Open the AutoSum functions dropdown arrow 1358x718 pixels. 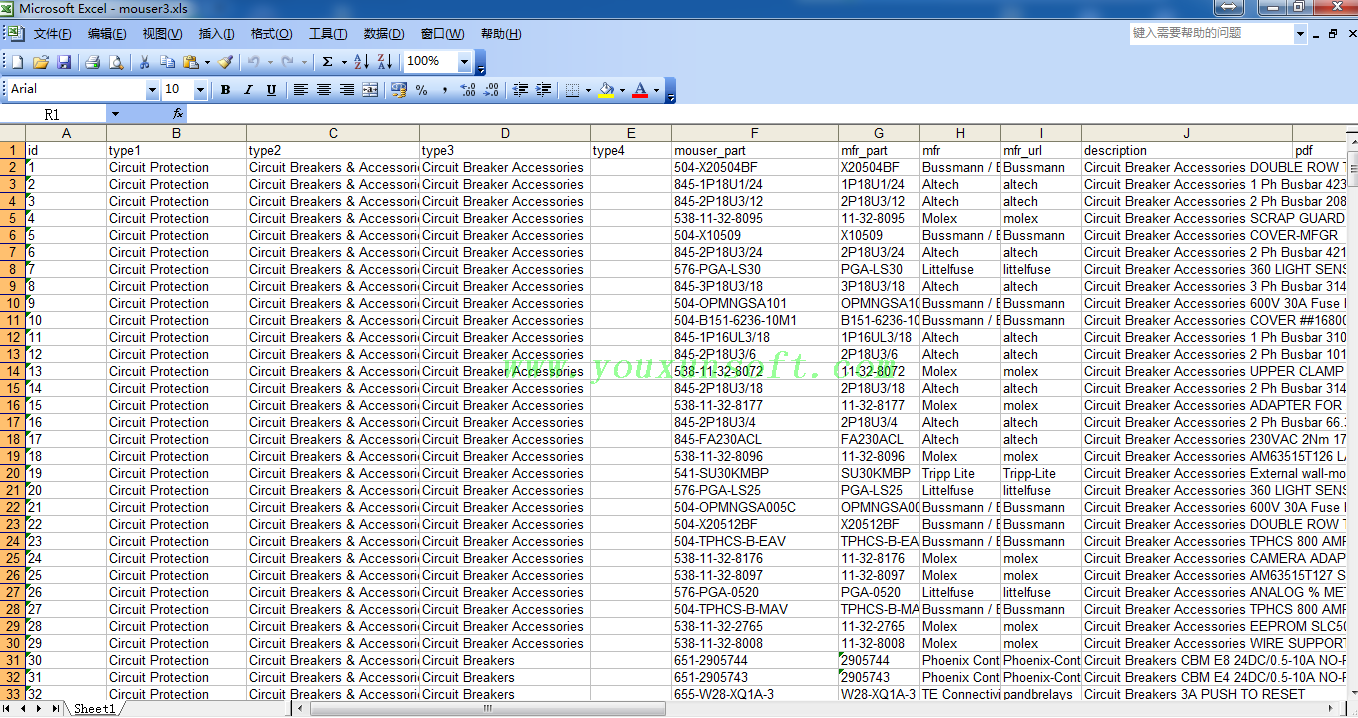[344, 62]
